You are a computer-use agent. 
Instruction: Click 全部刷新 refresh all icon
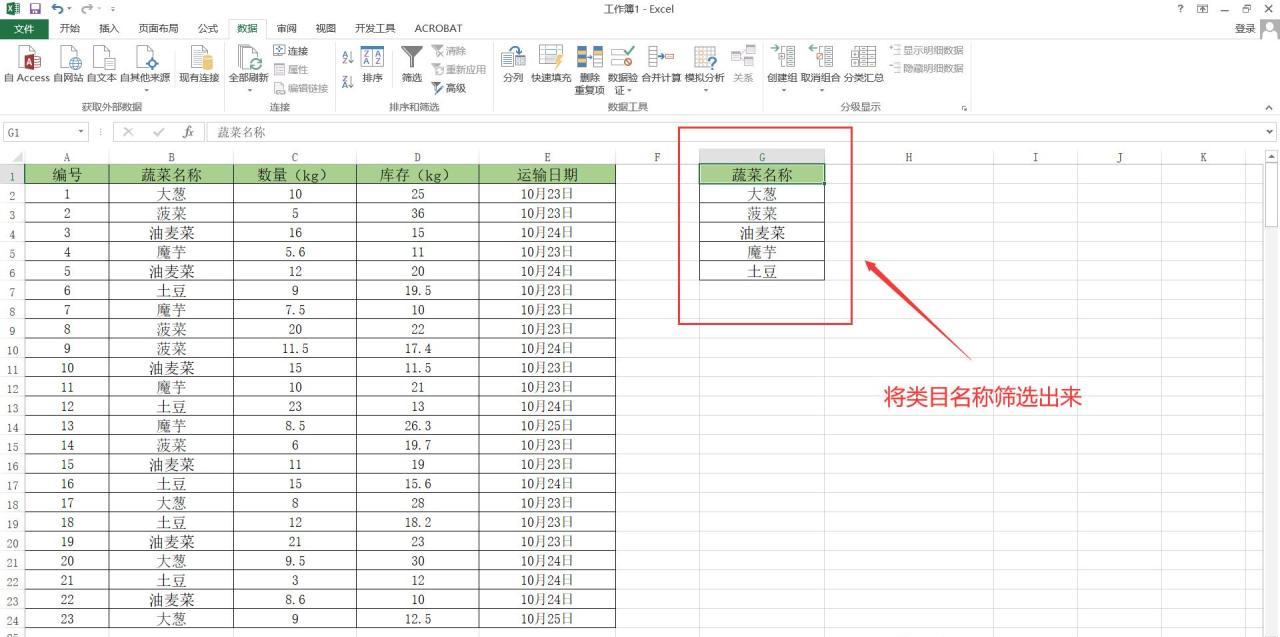click(248, 59)
